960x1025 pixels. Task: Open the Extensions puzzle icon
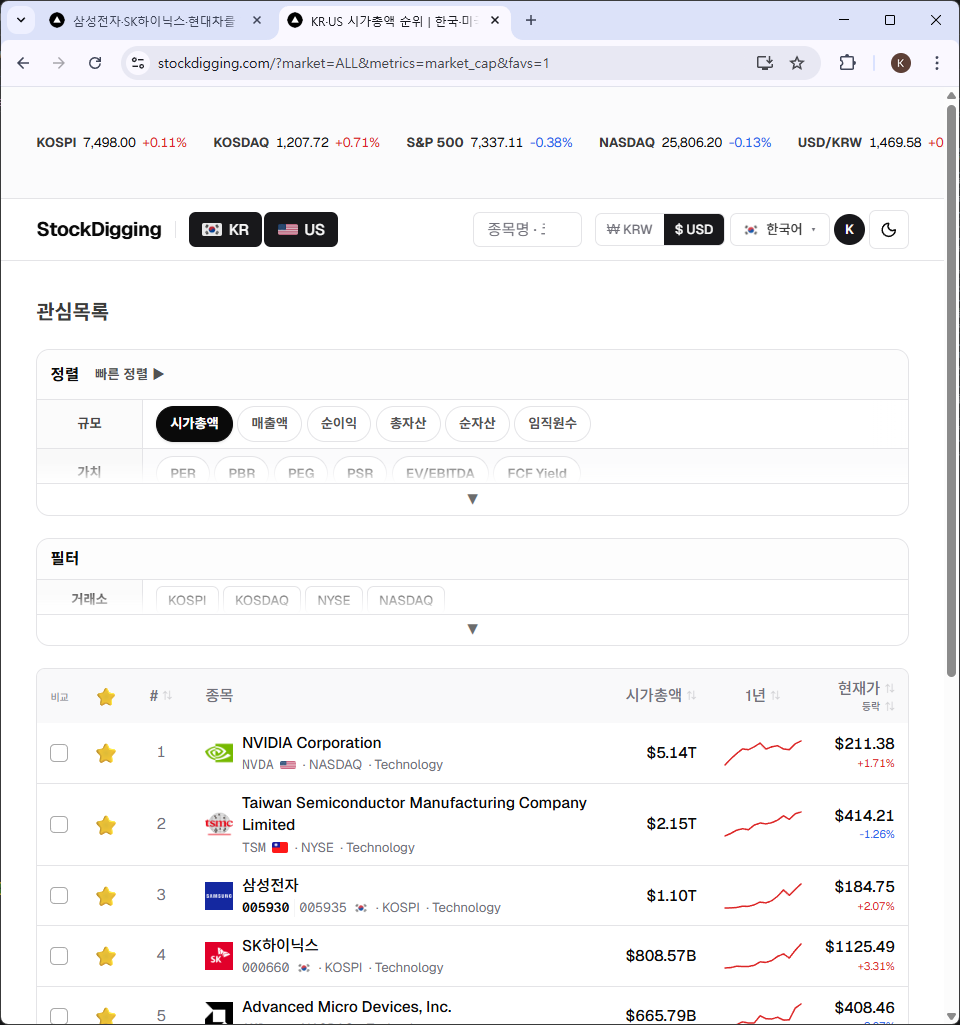(x=847, y=63)
